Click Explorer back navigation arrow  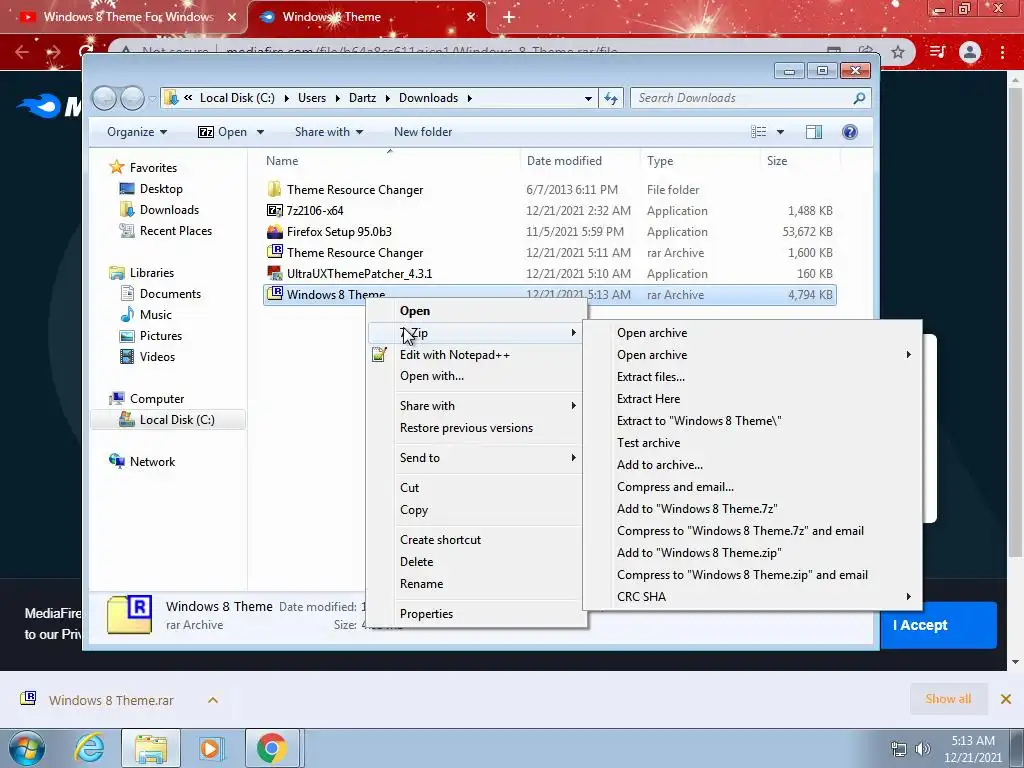coord(104,99)
